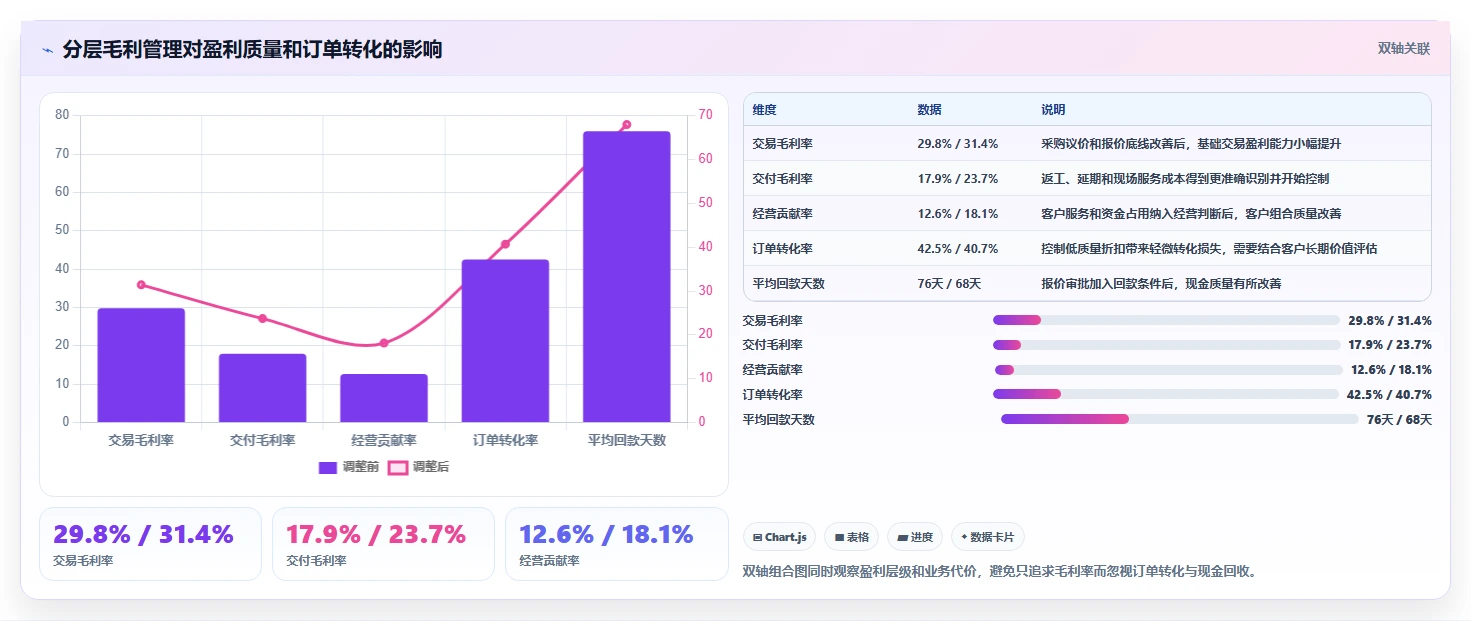
Task: Click the pink line point above 交易毛利率 bar
Action: [141, 285]
